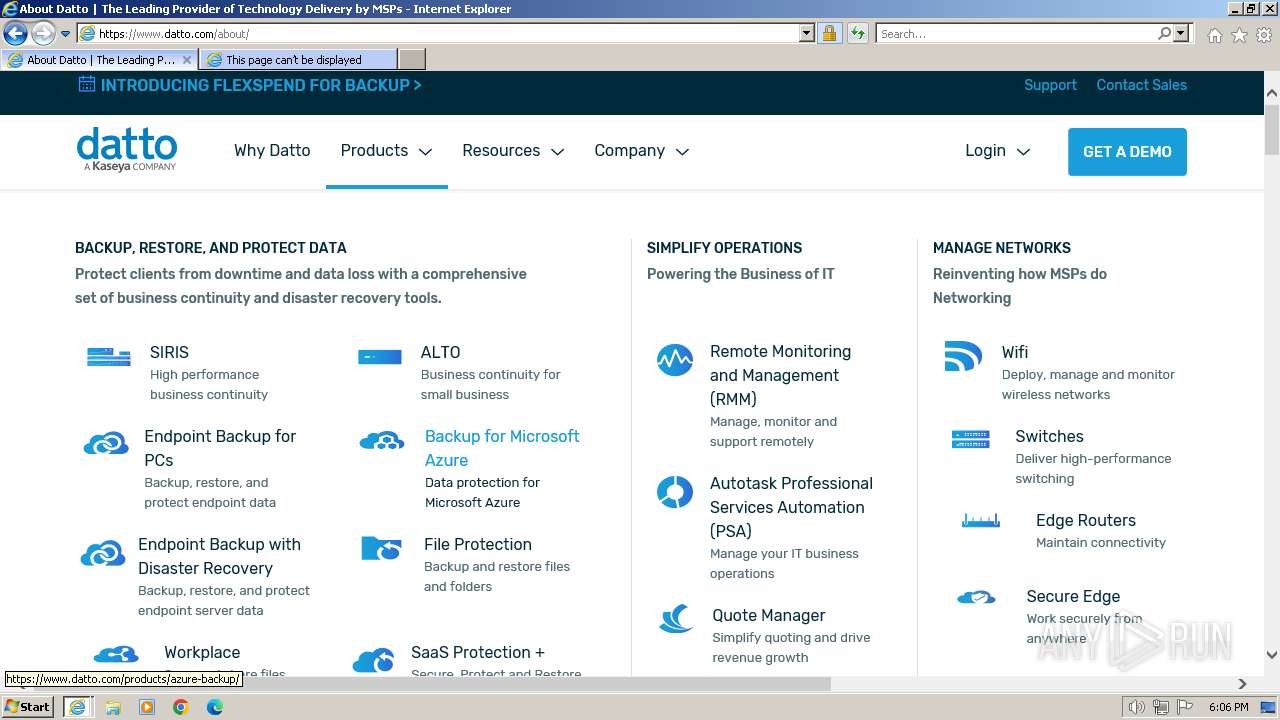Click the taskbar clock showing 6:06 PM
Image resolution: width=1280 pixels, height=720 pixels.
tap(1228, 707)
